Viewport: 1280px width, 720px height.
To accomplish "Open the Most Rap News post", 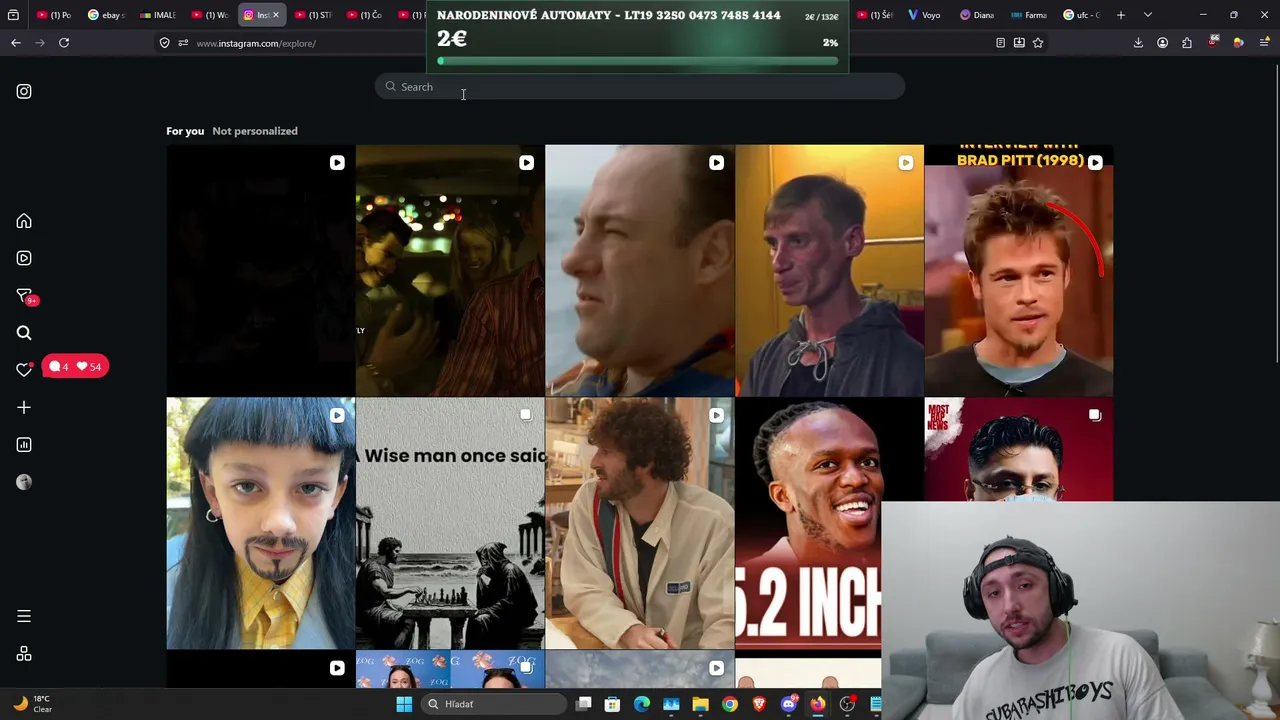I will pyautogui.click(x=1019, y=449).
